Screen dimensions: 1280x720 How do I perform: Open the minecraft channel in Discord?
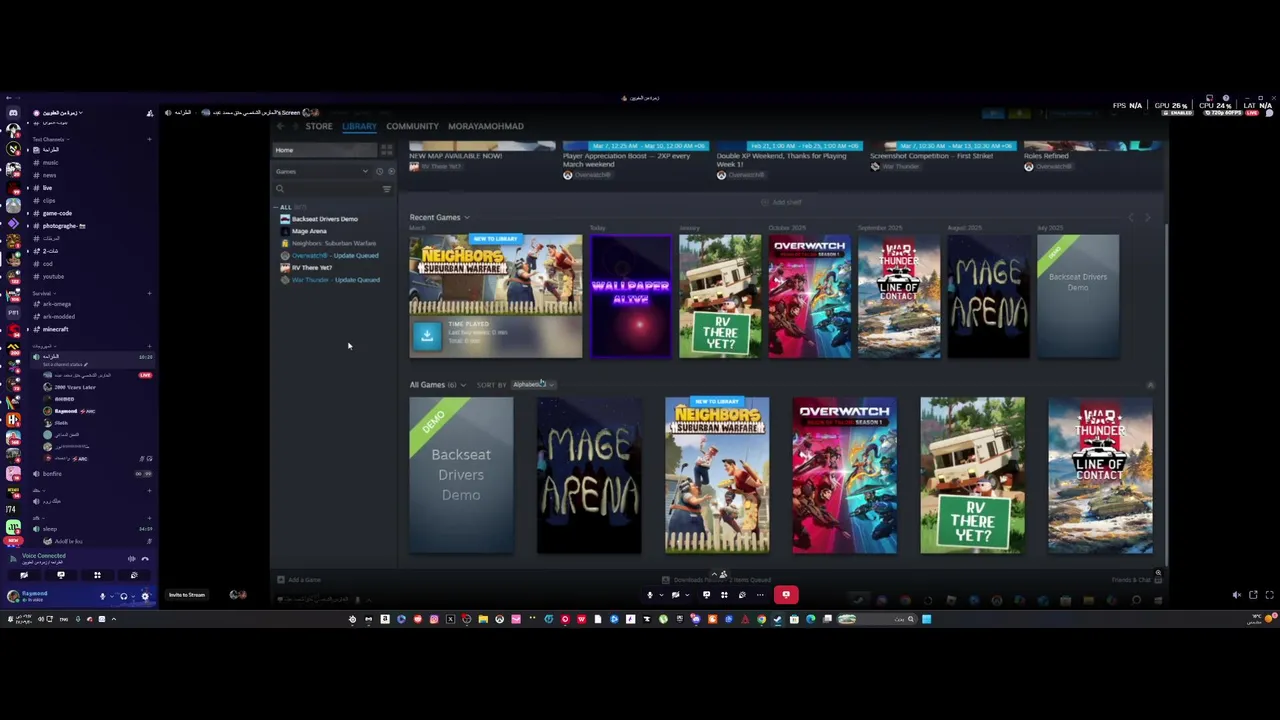[x=55, y=329]
